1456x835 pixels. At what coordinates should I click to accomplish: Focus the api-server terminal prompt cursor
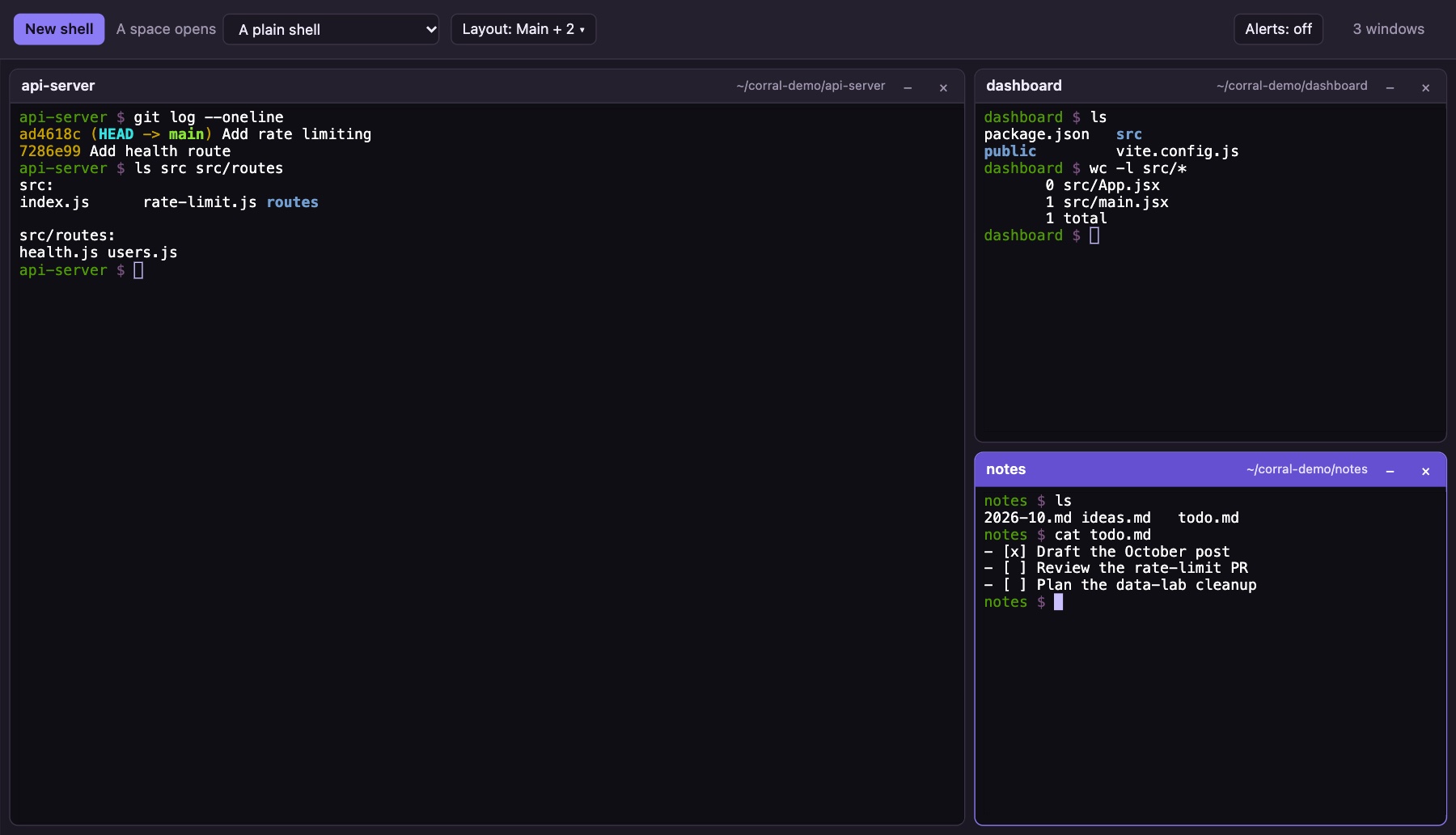point(138,270)
